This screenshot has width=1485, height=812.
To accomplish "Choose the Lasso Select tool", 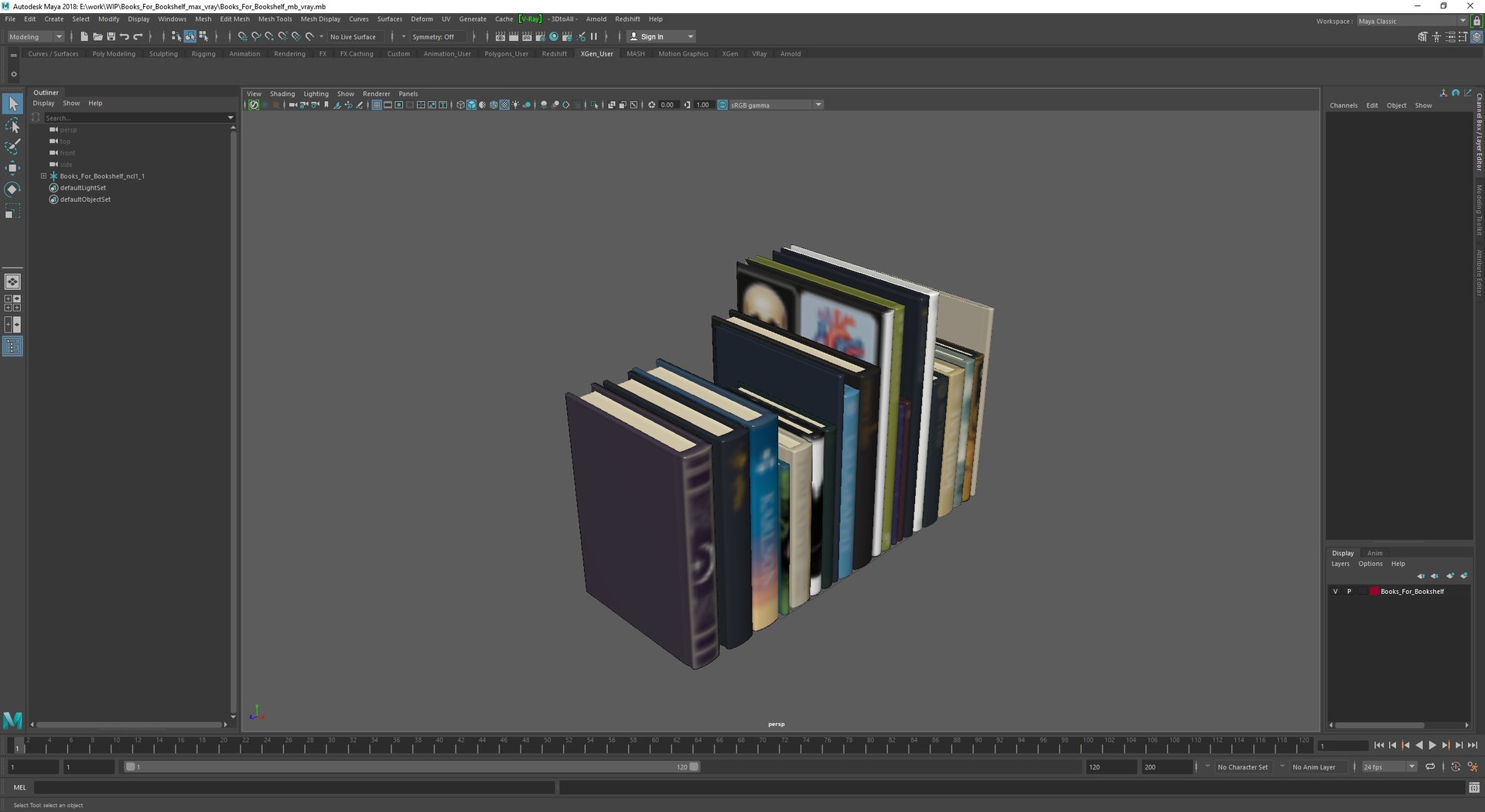I will click(x=12, y=125).
